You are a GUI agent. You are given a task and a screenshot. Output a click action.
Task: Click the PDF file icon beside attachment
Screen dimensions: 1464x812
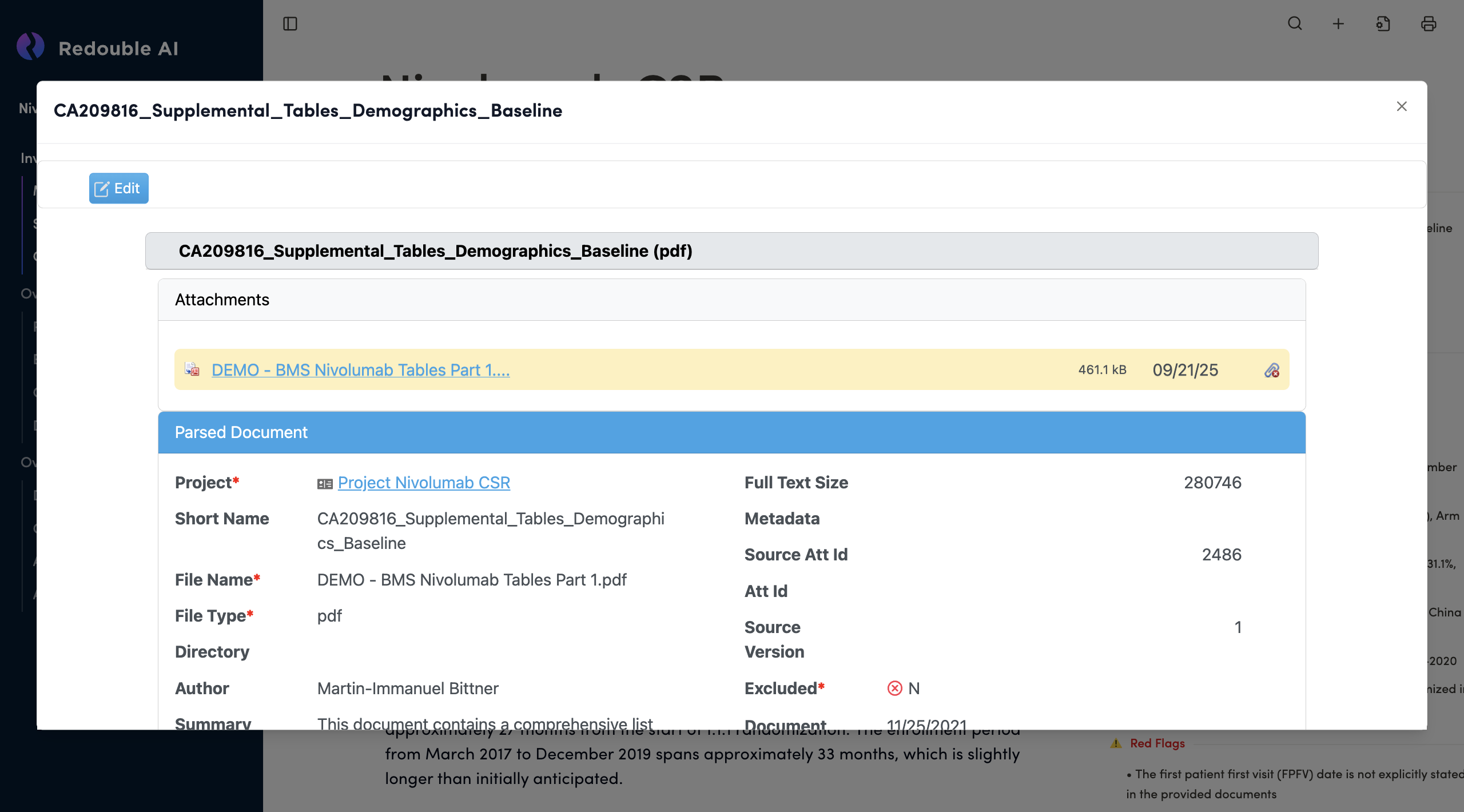coord(192,369)
